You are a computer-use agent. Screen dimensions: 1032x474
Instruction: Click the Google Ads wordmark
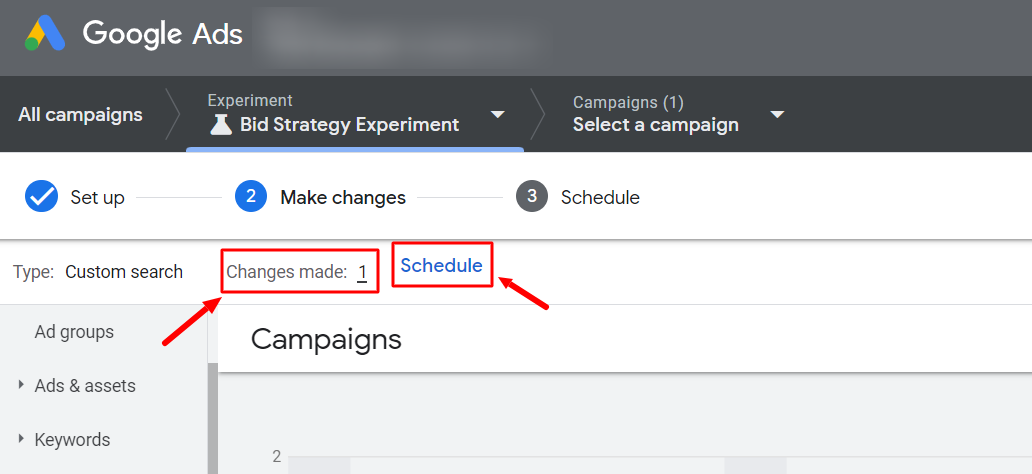(163, 33)
